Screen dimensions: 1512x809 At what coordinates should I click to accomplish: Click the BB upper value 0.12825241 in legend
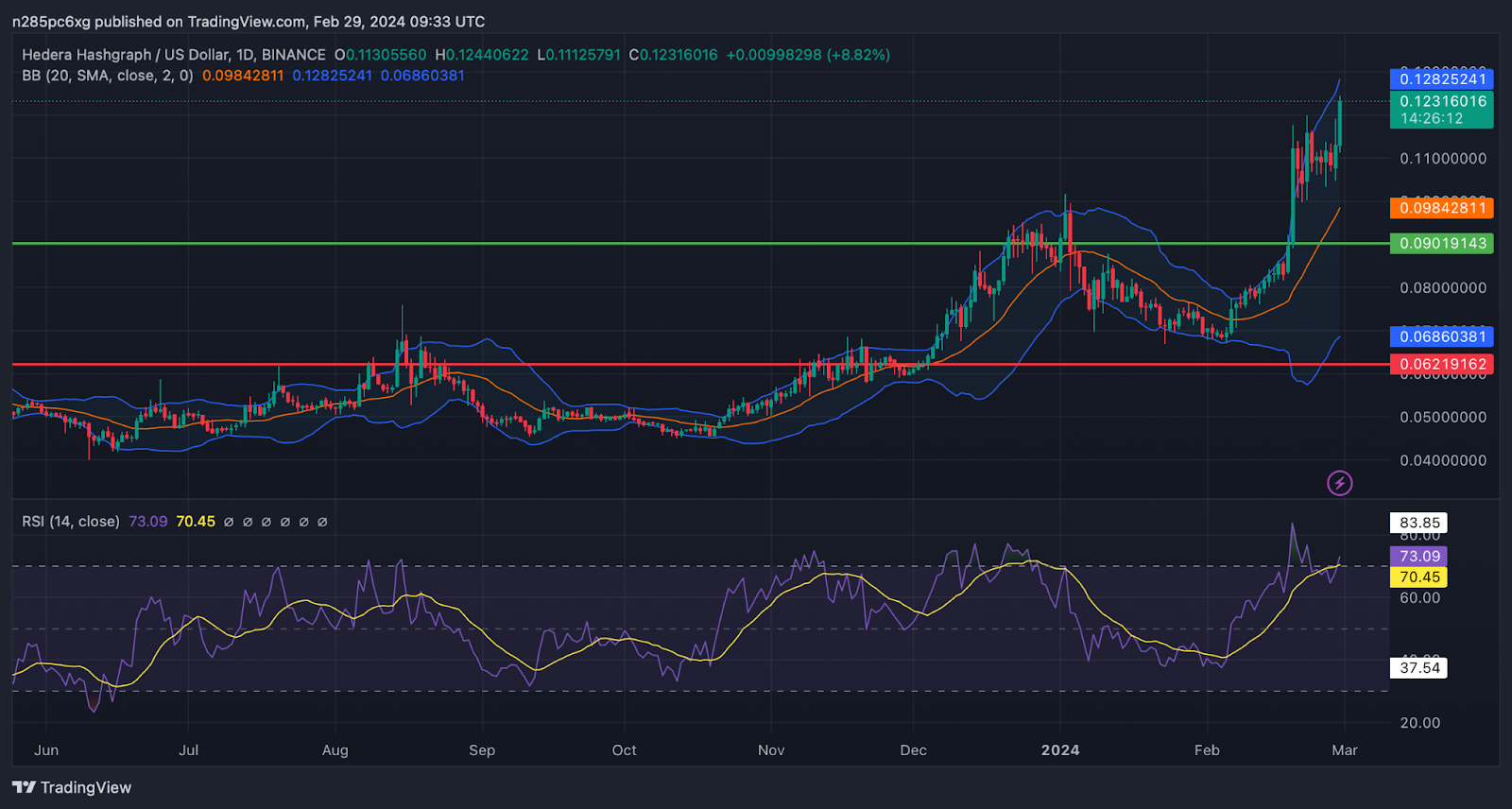tap(333, 76)
